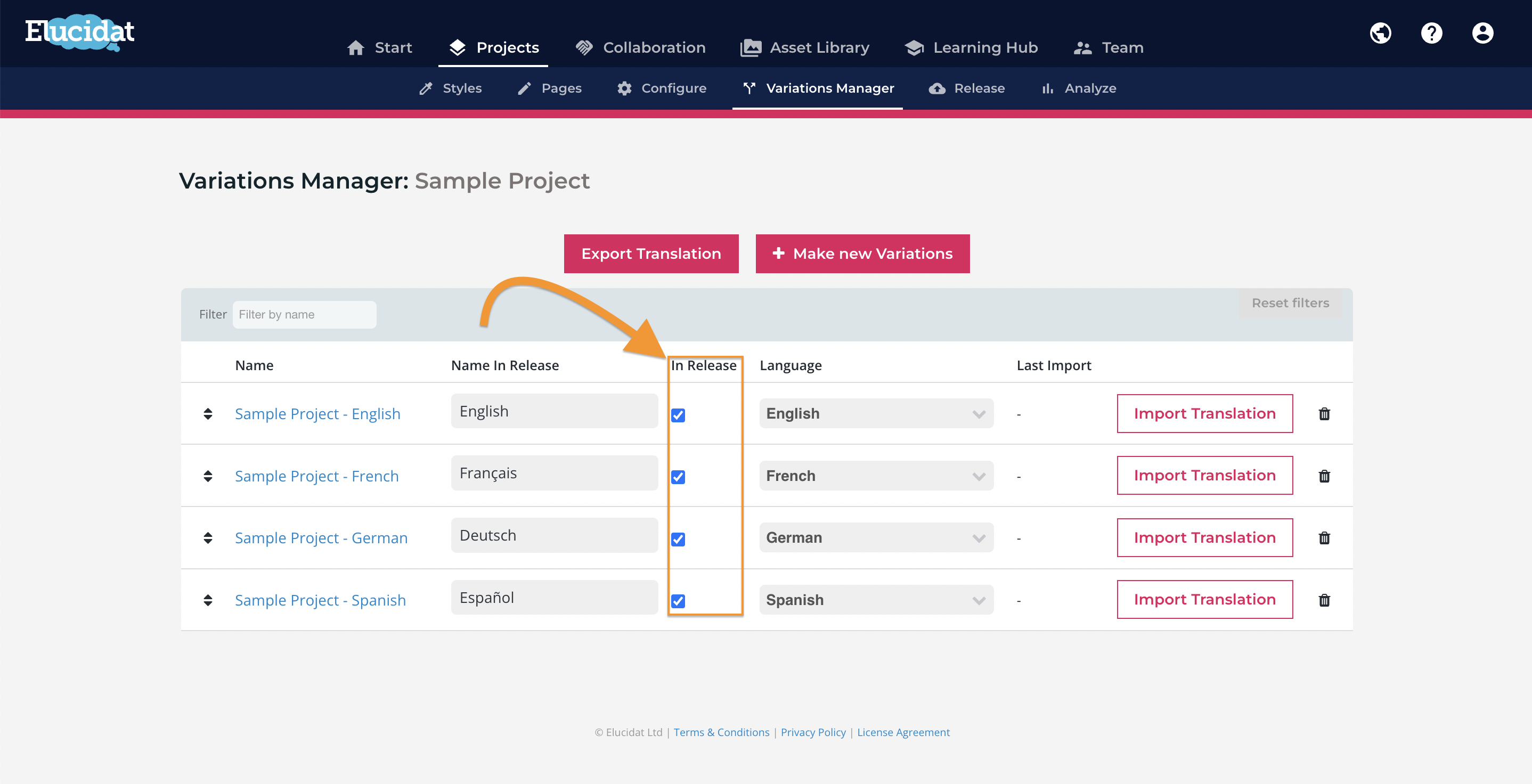Switch to the Styles sub-tab
This screenshot has width=1532, height=784.
point(450,88)
